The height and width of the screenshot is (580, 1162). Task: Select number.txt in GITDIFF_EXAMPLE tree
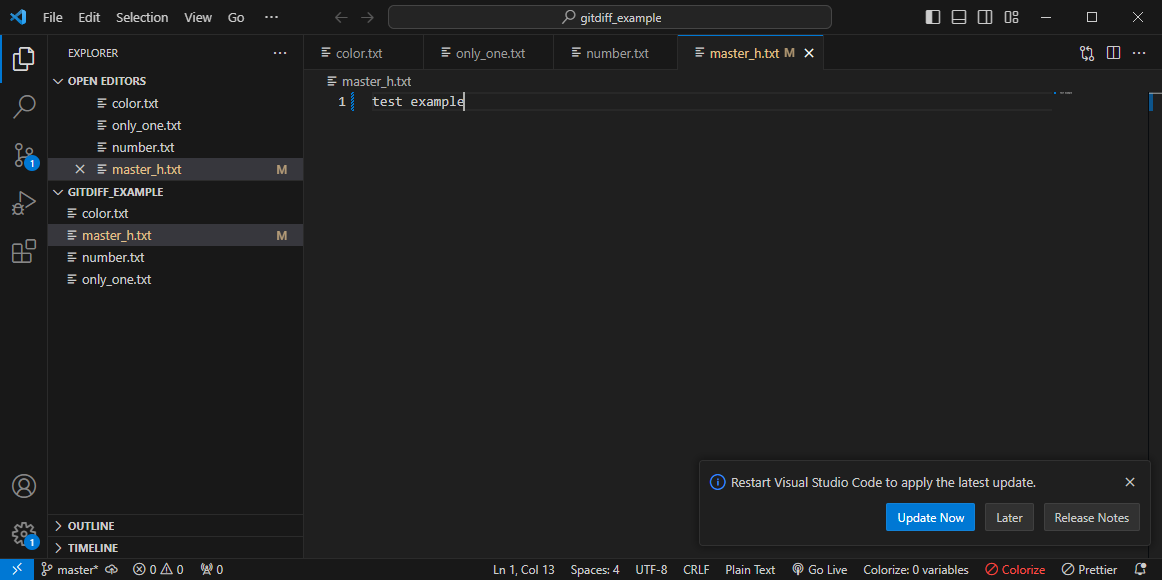[x=175, y=258]
